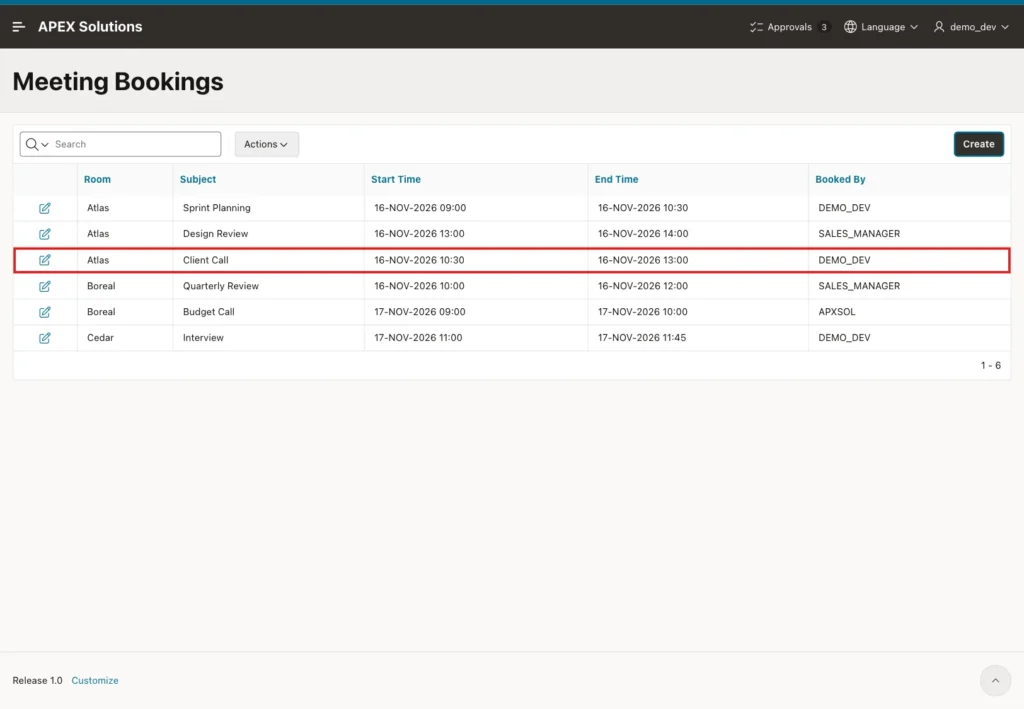Click the Meeting Bookings page heading
This screenshot has height=709, width=1024.
118,82
